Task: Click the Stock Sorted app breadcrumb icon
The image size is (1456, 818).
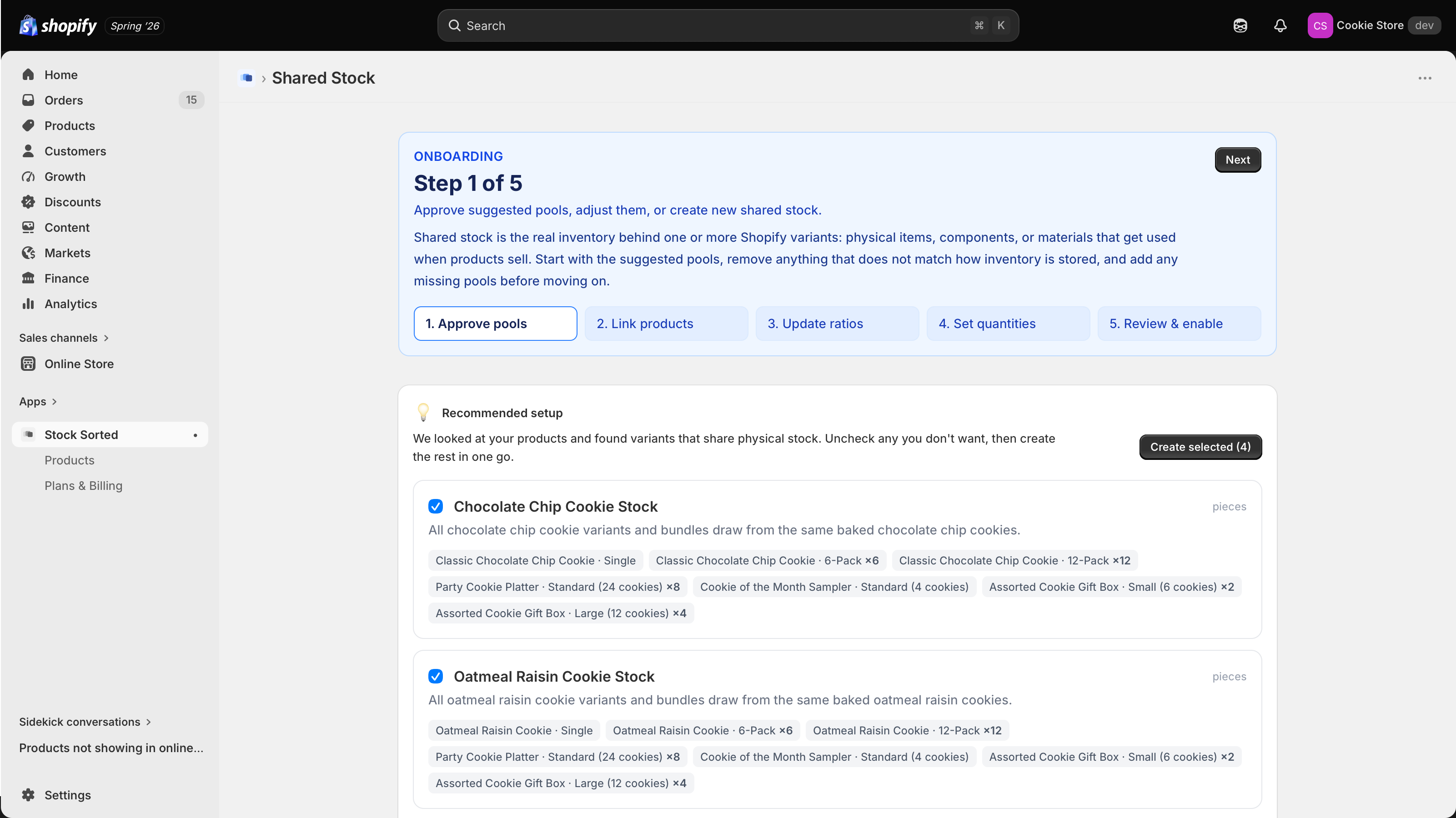Action: (x=246, y=78)
